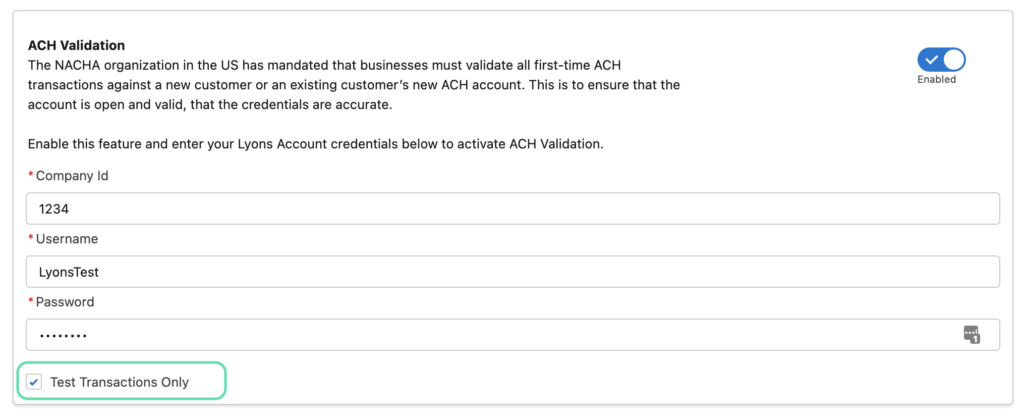Focus the Company Id input field
Viewport: 1024px width, 418px height.
[x=513, y=208]
